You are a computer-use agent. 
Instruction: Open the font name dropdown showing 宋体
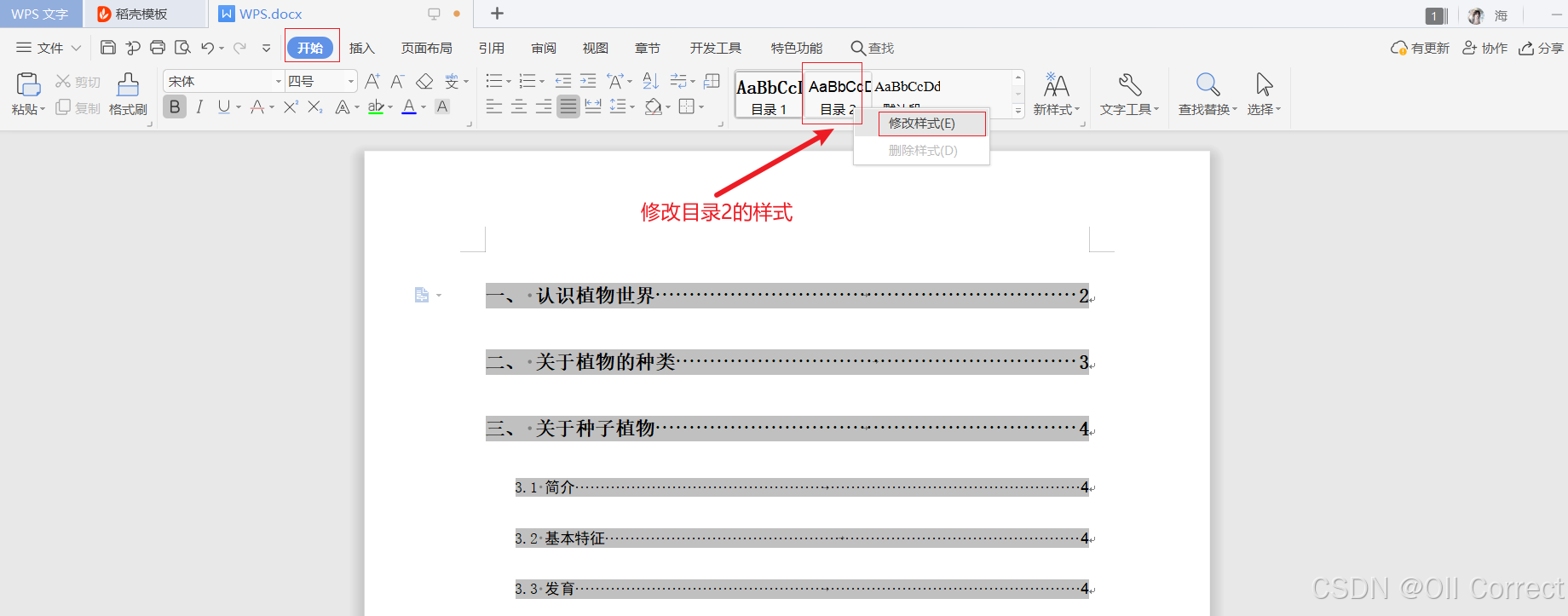(x=278, y=81)
